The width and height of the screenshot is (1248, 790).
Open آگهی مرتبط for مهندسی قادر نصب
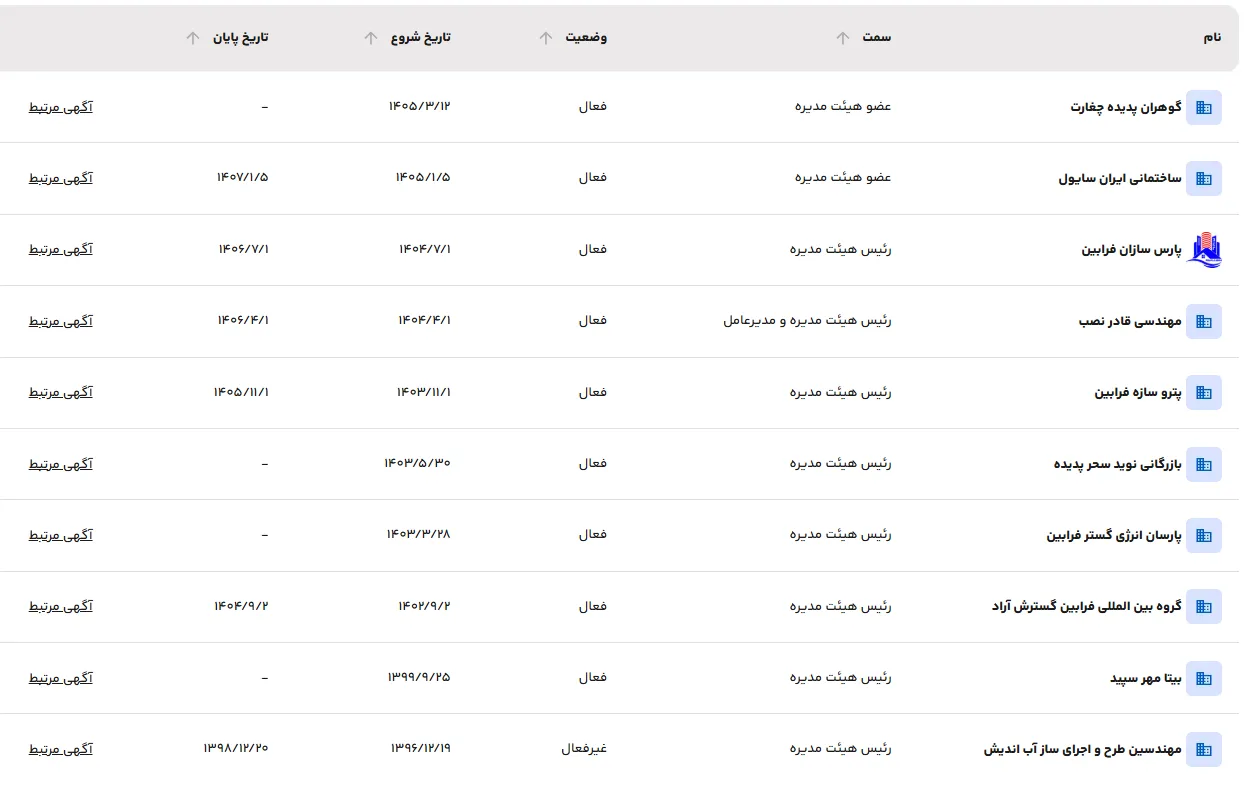61,321
